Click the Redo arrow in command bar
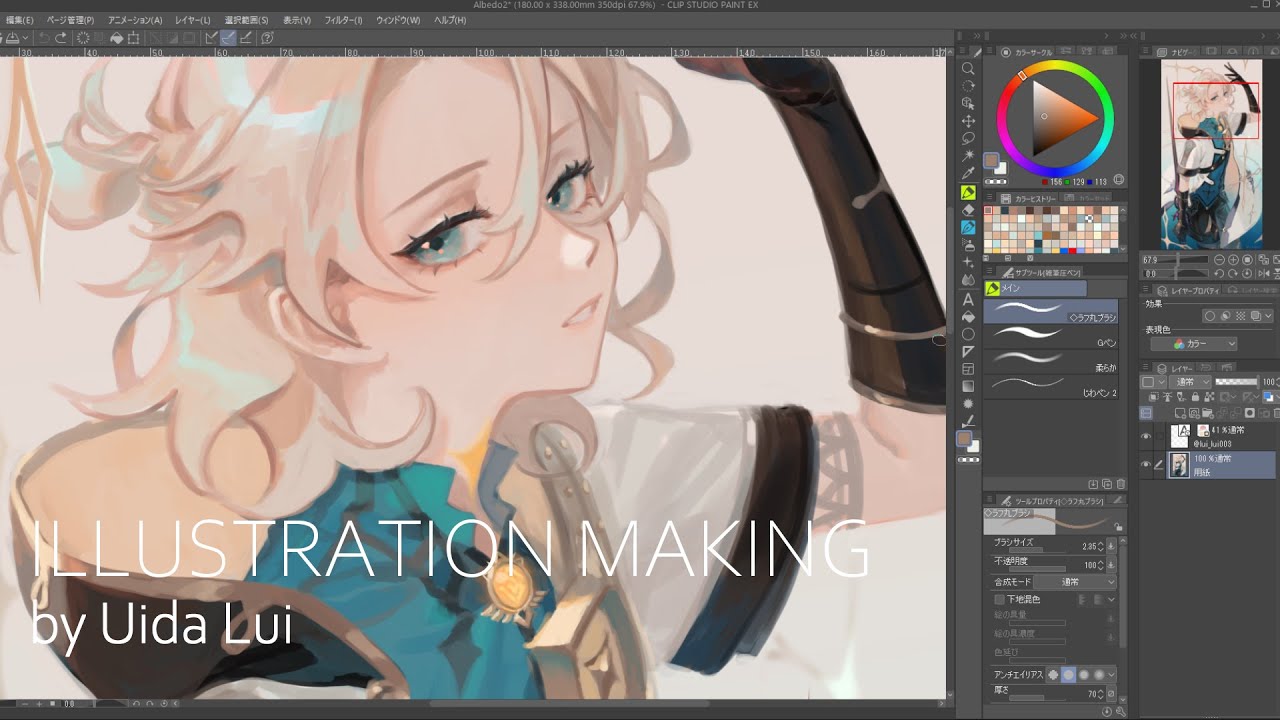The height and width of the screenshot is (720, 1280). click(x=61, y=38)
